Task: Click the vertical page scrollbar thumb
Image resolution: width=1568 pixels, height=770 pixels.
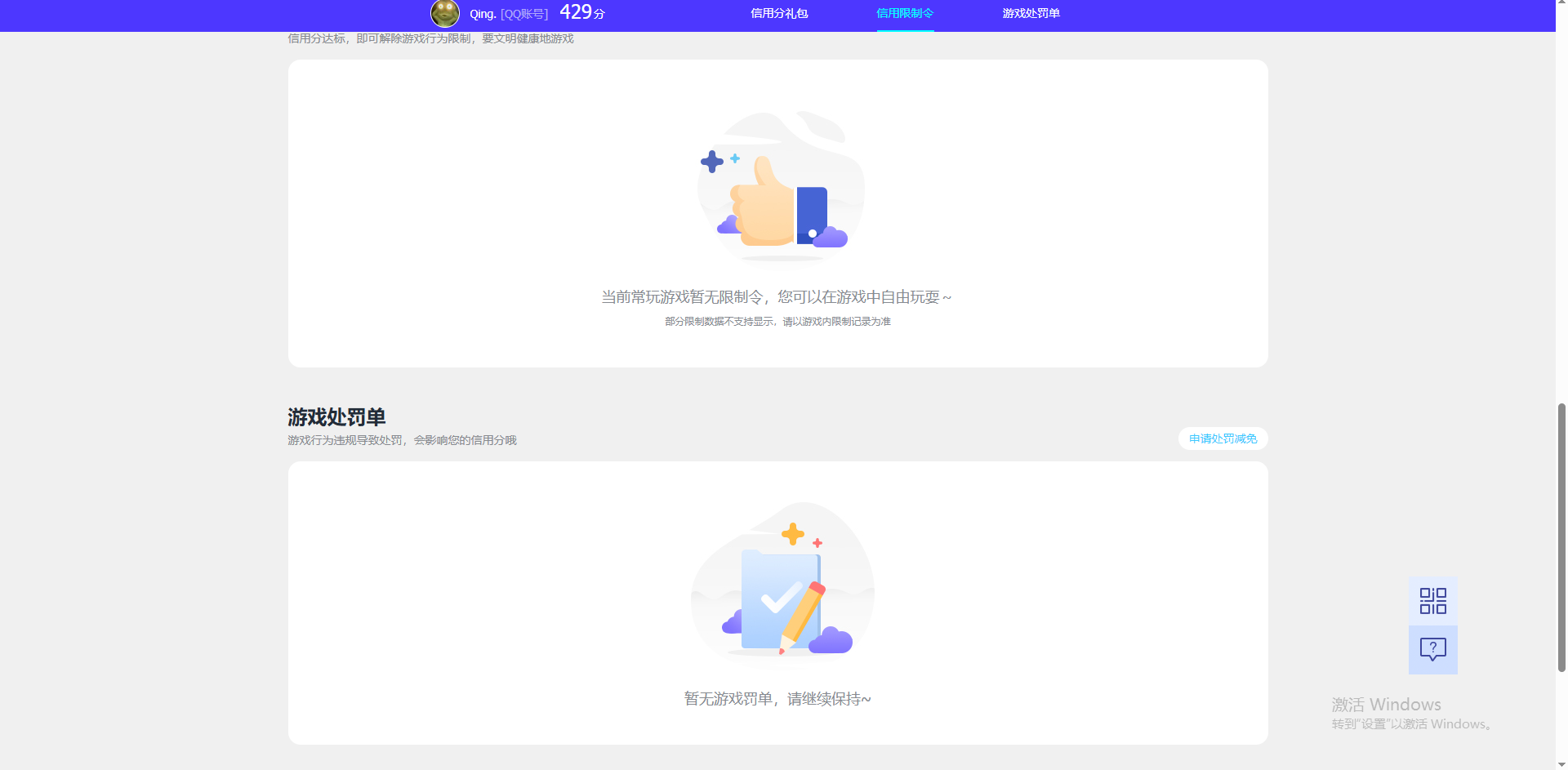Action: [1561, 536]
